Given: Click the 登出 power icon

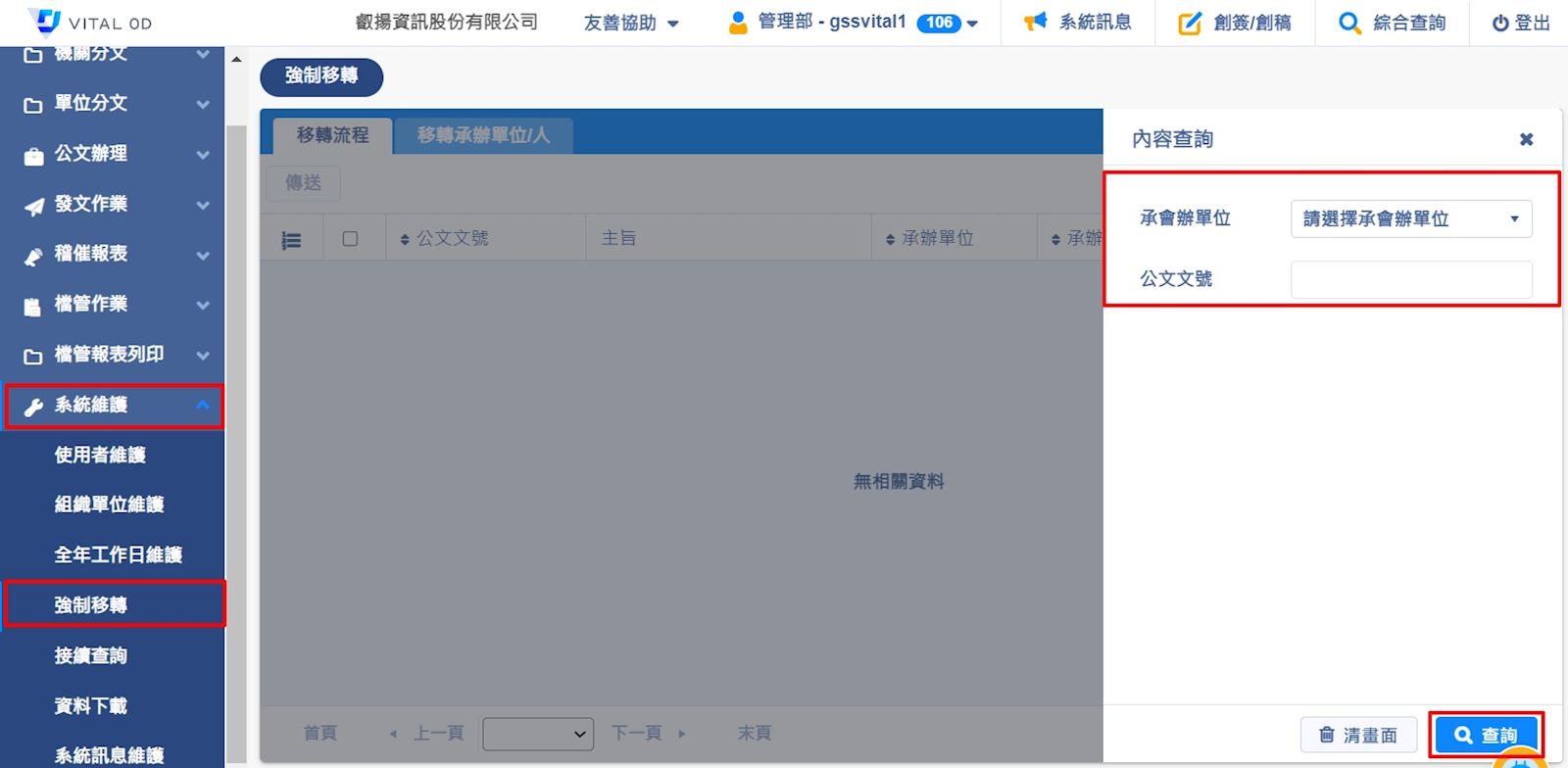Looking at the screenshot, I should click(1499, 23).
